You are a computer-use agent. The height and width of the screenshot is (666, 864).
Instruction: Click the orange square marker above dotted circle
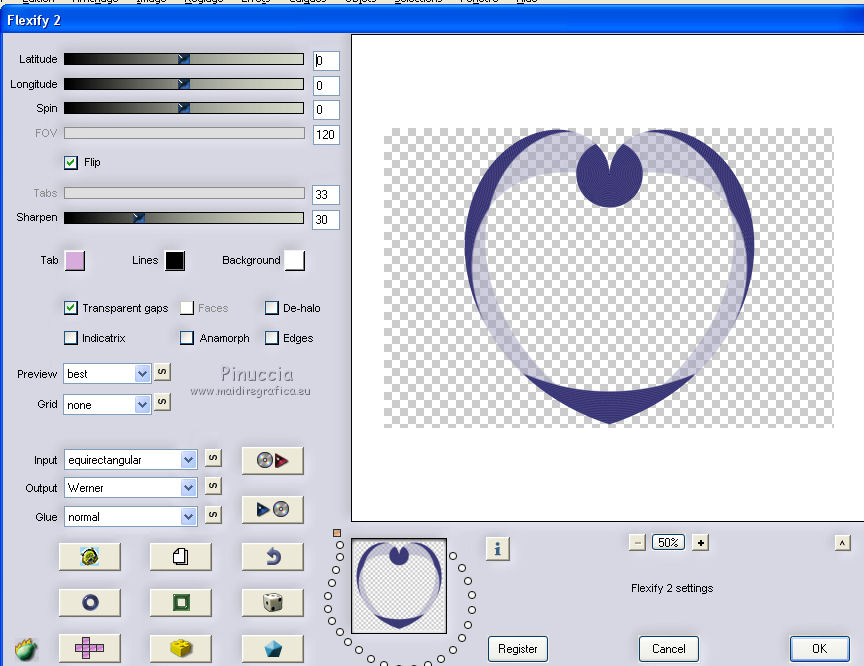337,533
